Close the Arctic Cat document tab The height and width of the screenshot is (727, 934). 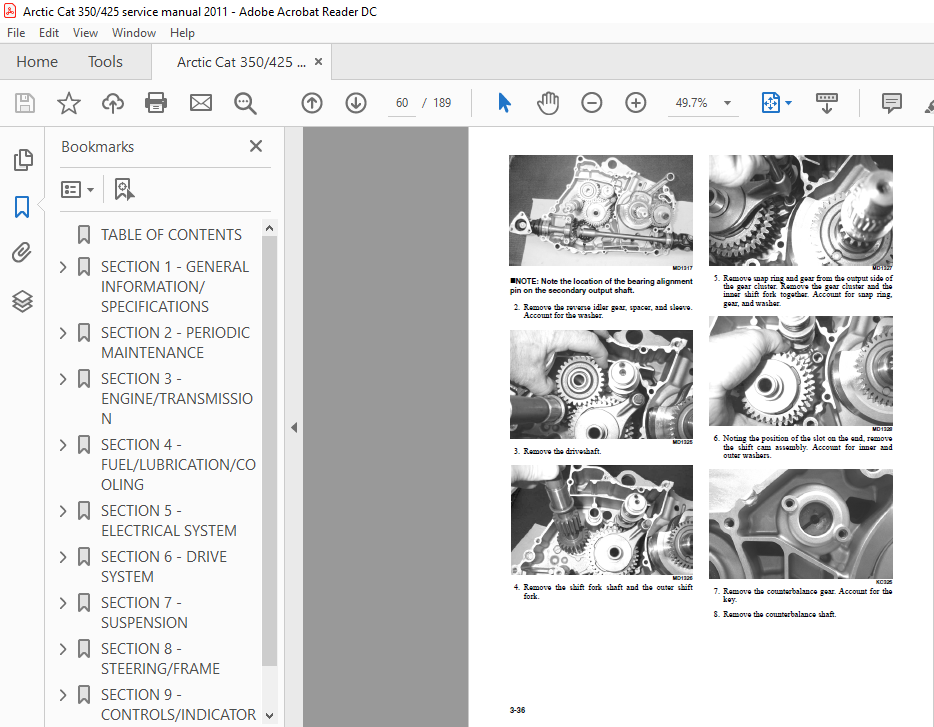(318, 61)
